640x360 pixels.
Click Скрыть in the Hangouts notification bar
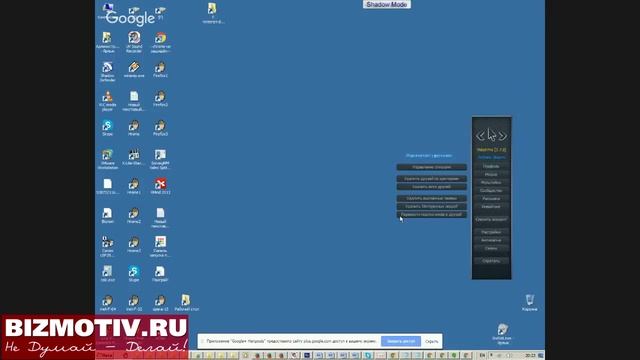coord(431,341)
